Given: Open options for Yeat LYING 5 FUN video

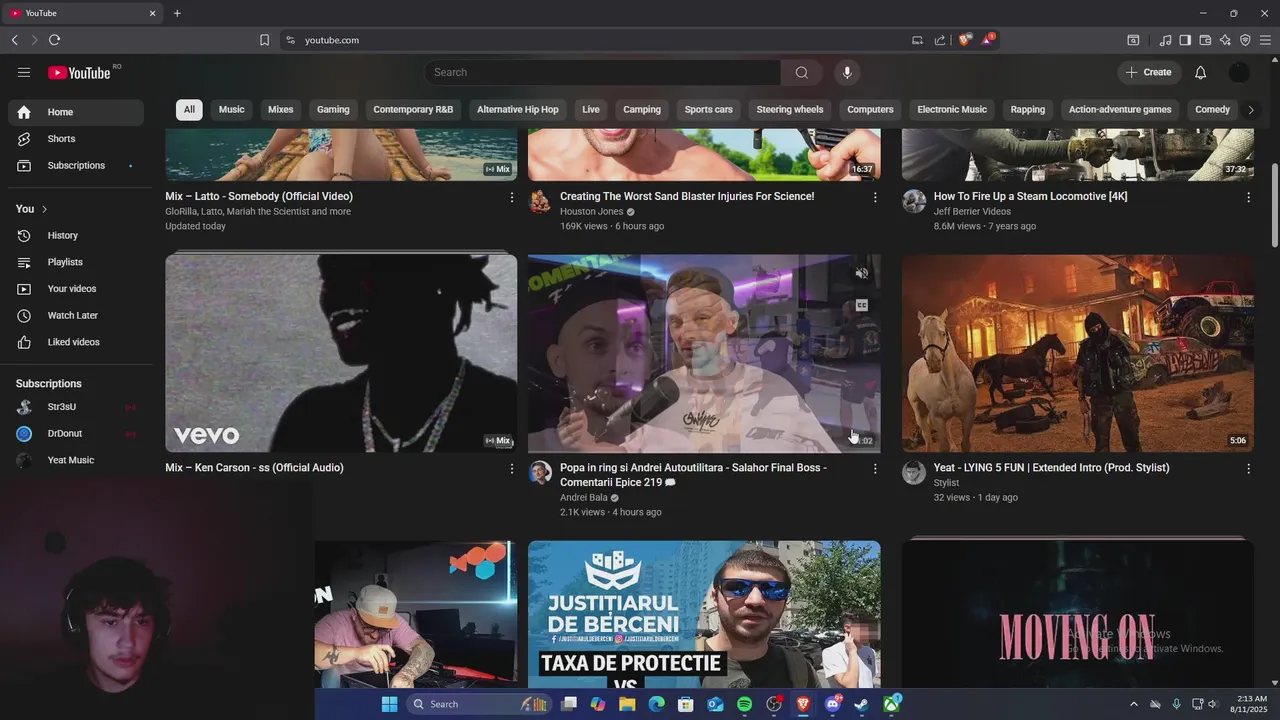Looking at the screenshot, I should coord(1248,469).
